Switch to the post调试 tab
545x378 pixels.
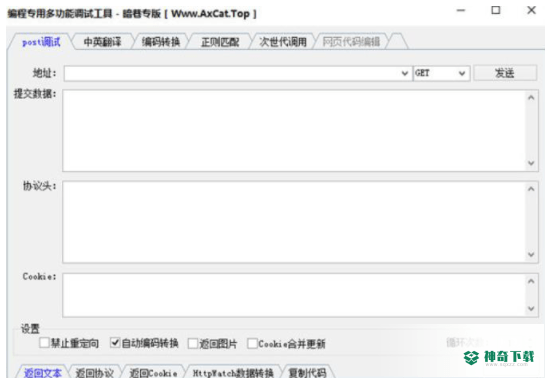click(x=41, y=42)
